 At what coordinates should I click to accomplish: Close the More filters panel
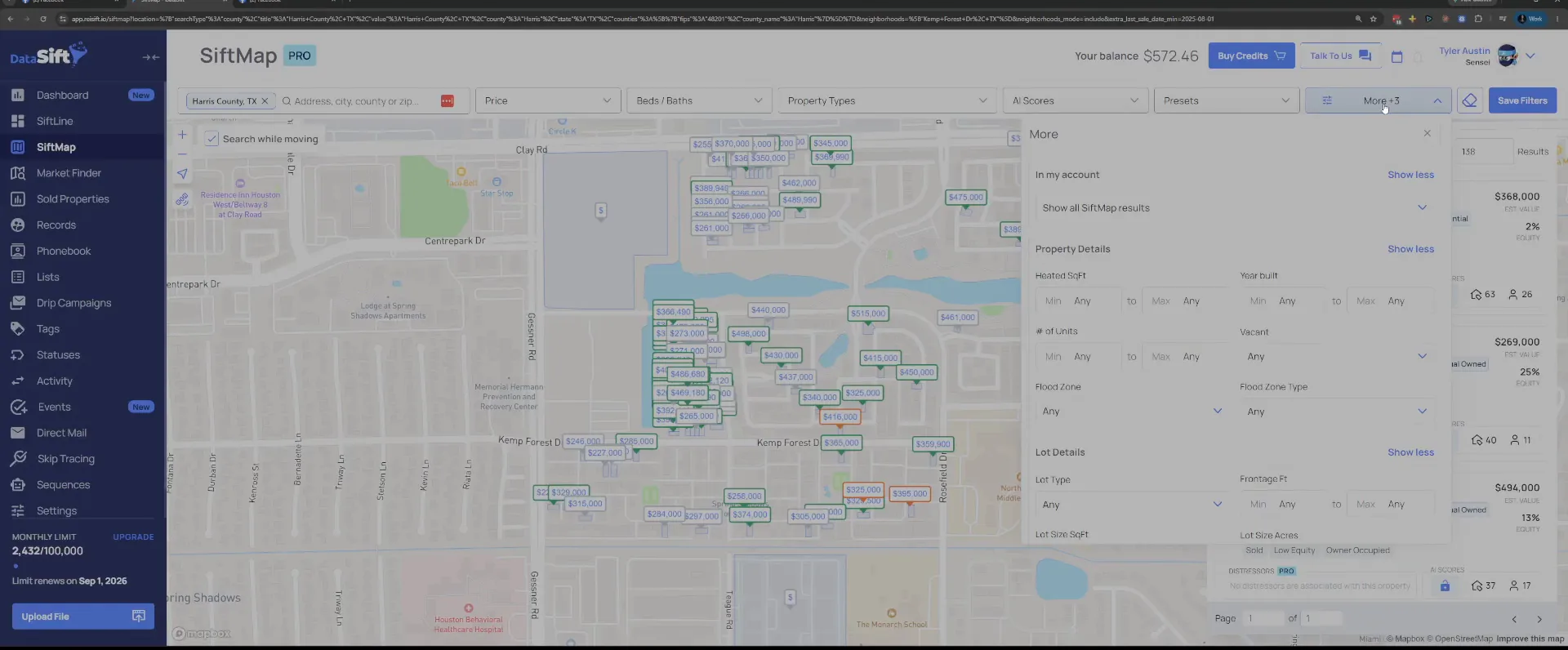[1428, 133]
